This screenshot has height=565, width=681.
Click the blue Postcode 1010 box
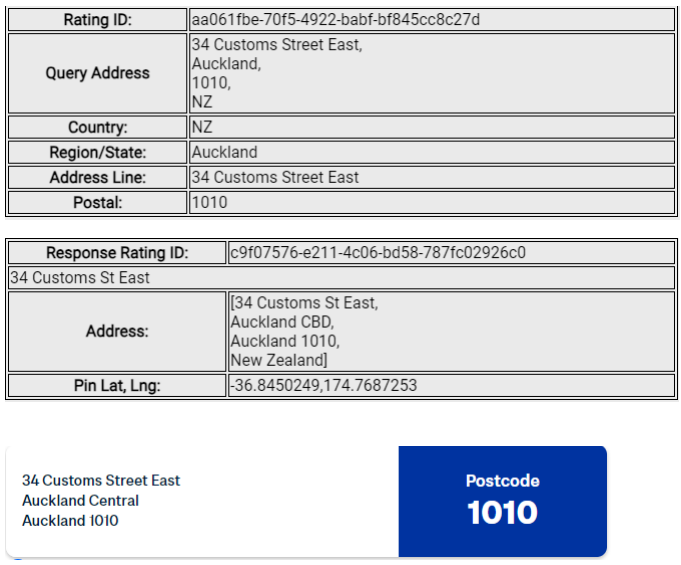coord(502,501)
